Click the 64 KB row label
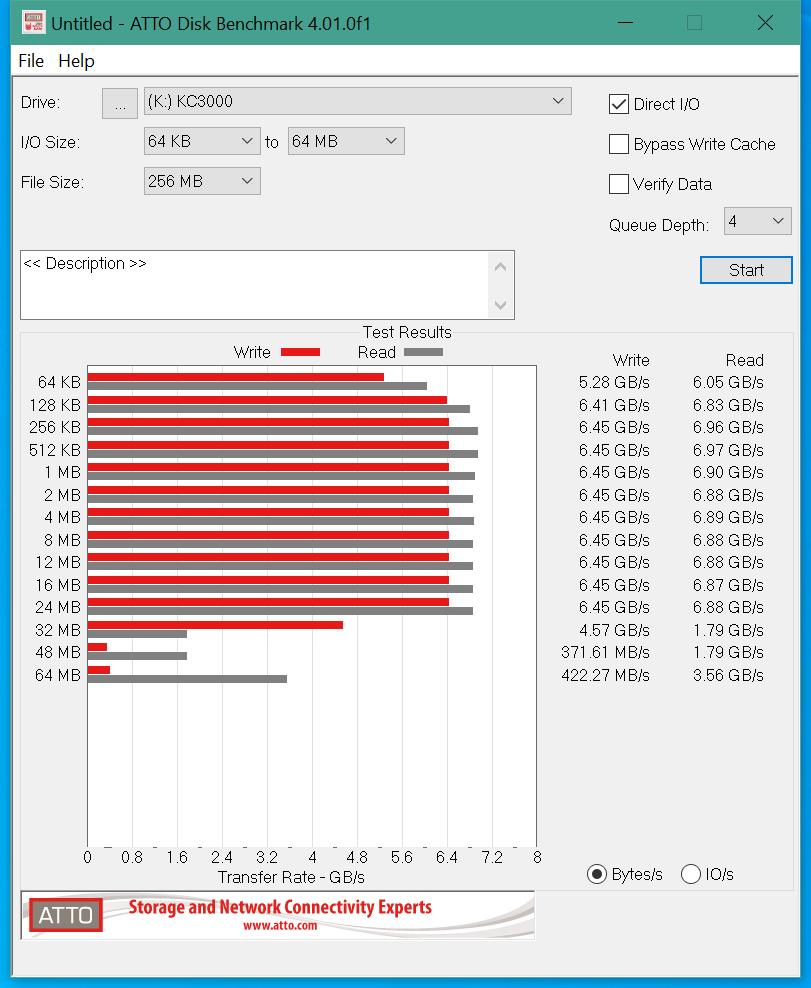811x988 pixels. coord(59,382)
